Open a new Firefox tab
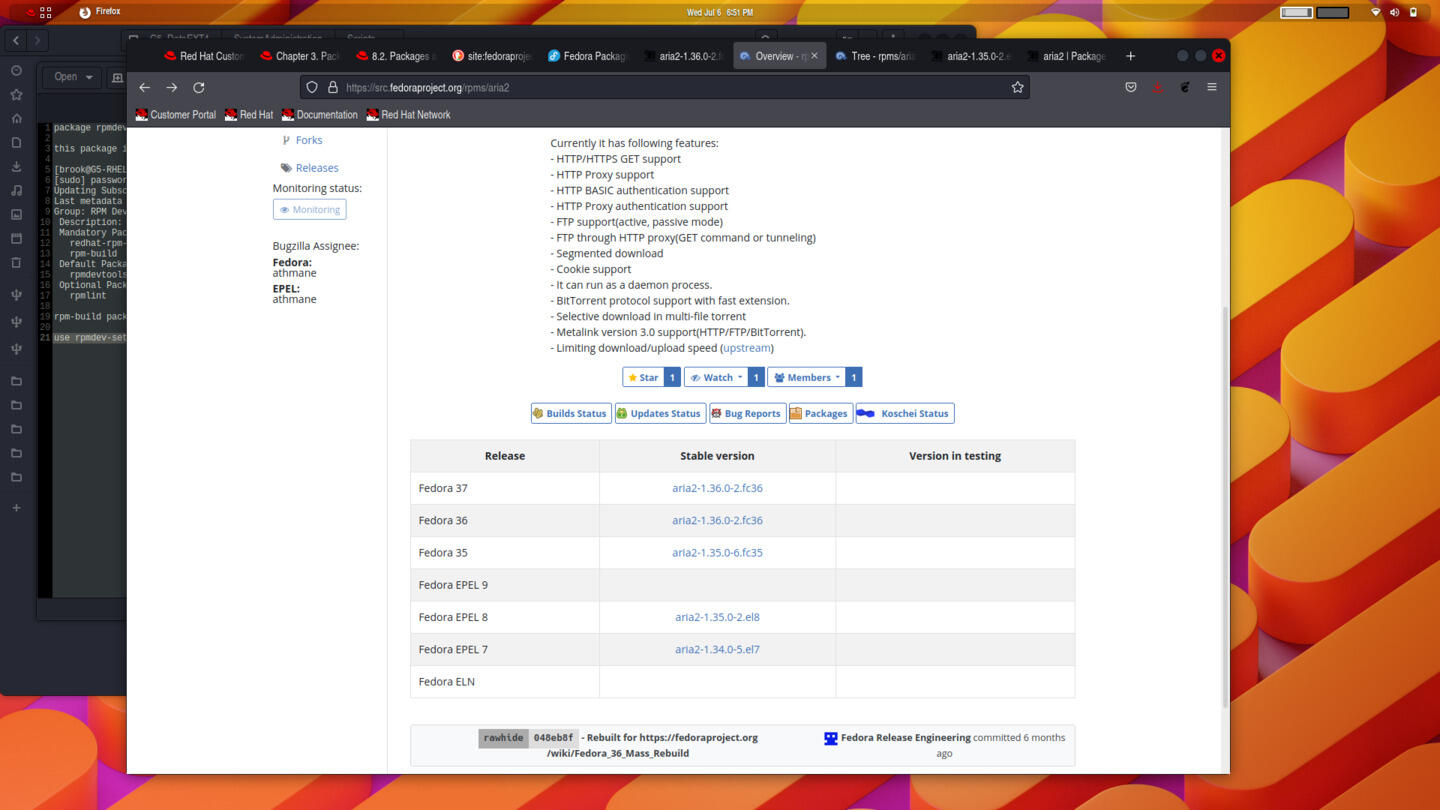The width and height of the screenshot is (1440, 810). pos(1131,56)
